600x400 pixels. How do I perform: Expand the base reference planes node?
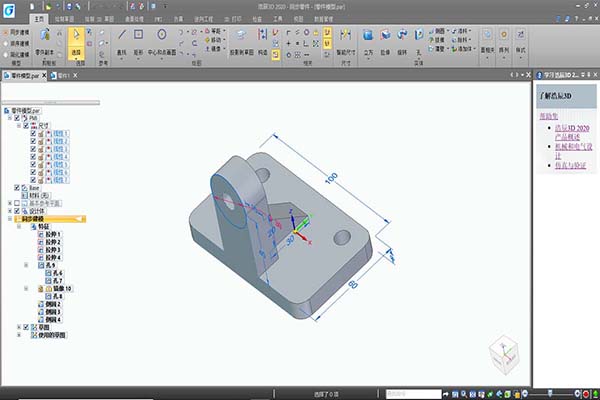10,203
